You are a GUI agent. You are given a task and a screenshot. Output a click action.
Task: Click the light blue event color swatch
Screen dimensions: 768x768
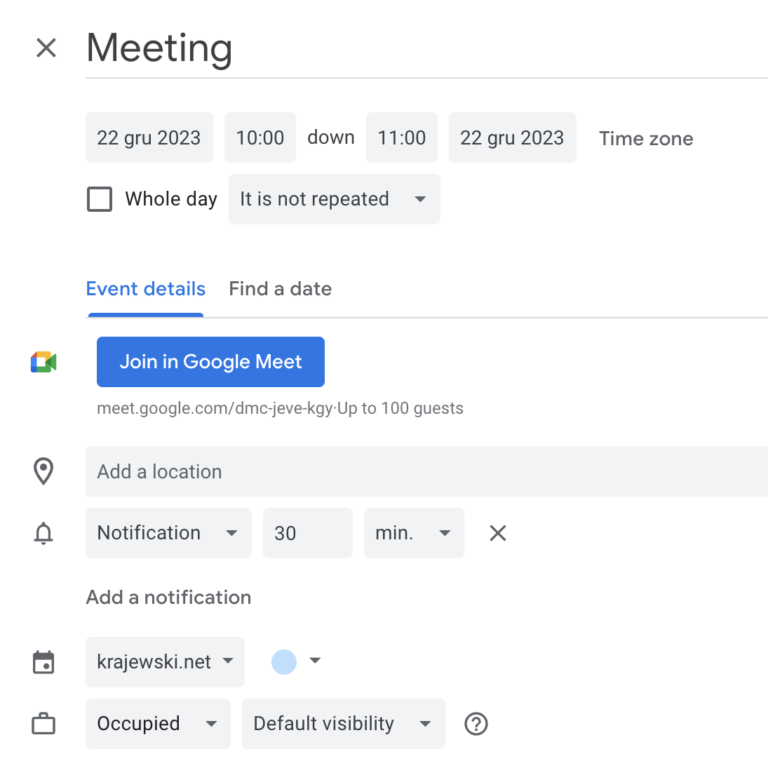284,662
